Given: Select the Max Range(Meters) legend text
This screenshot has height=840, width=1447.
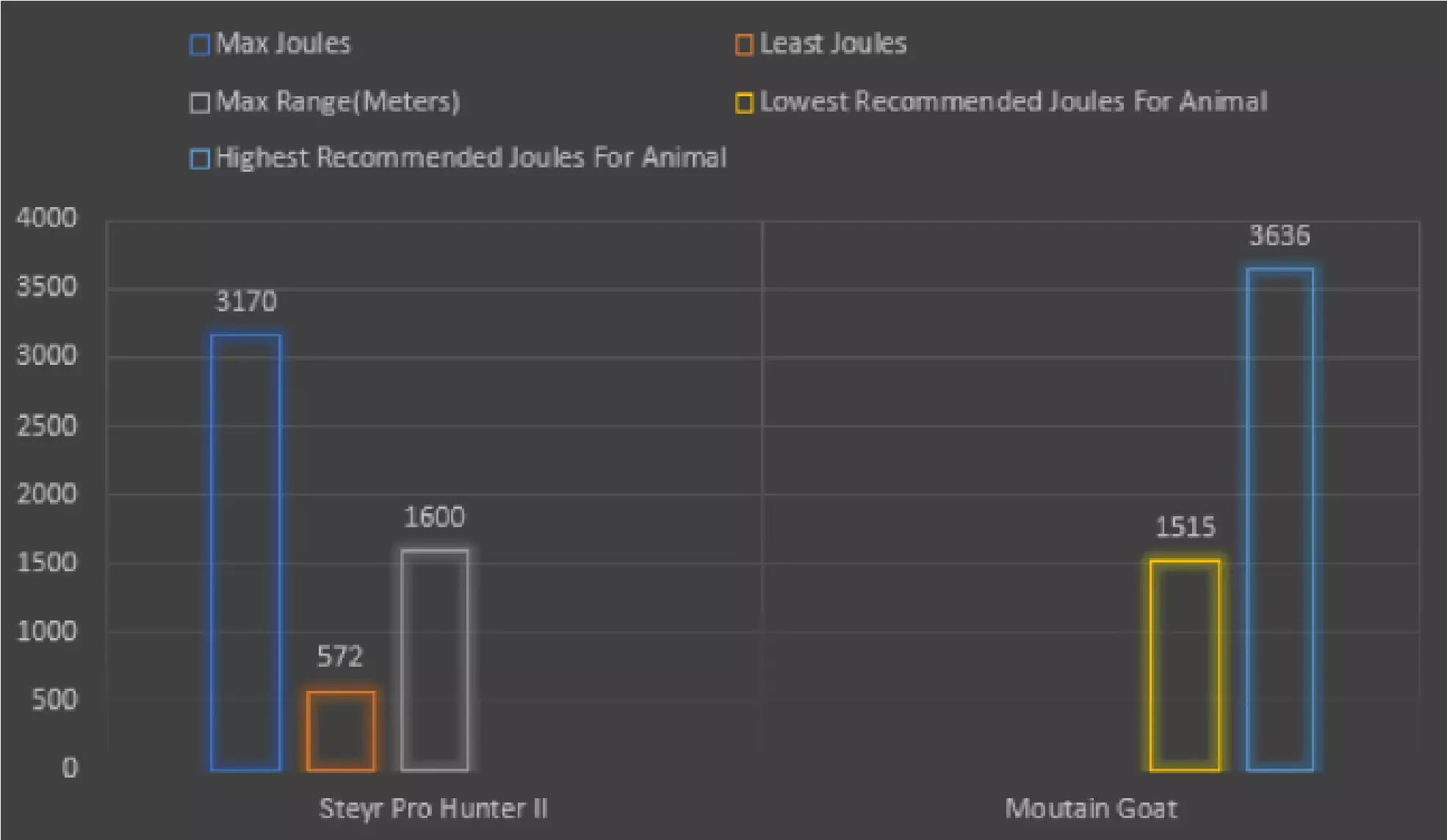Looking at the screenshot, I should [x=338, y=101].
